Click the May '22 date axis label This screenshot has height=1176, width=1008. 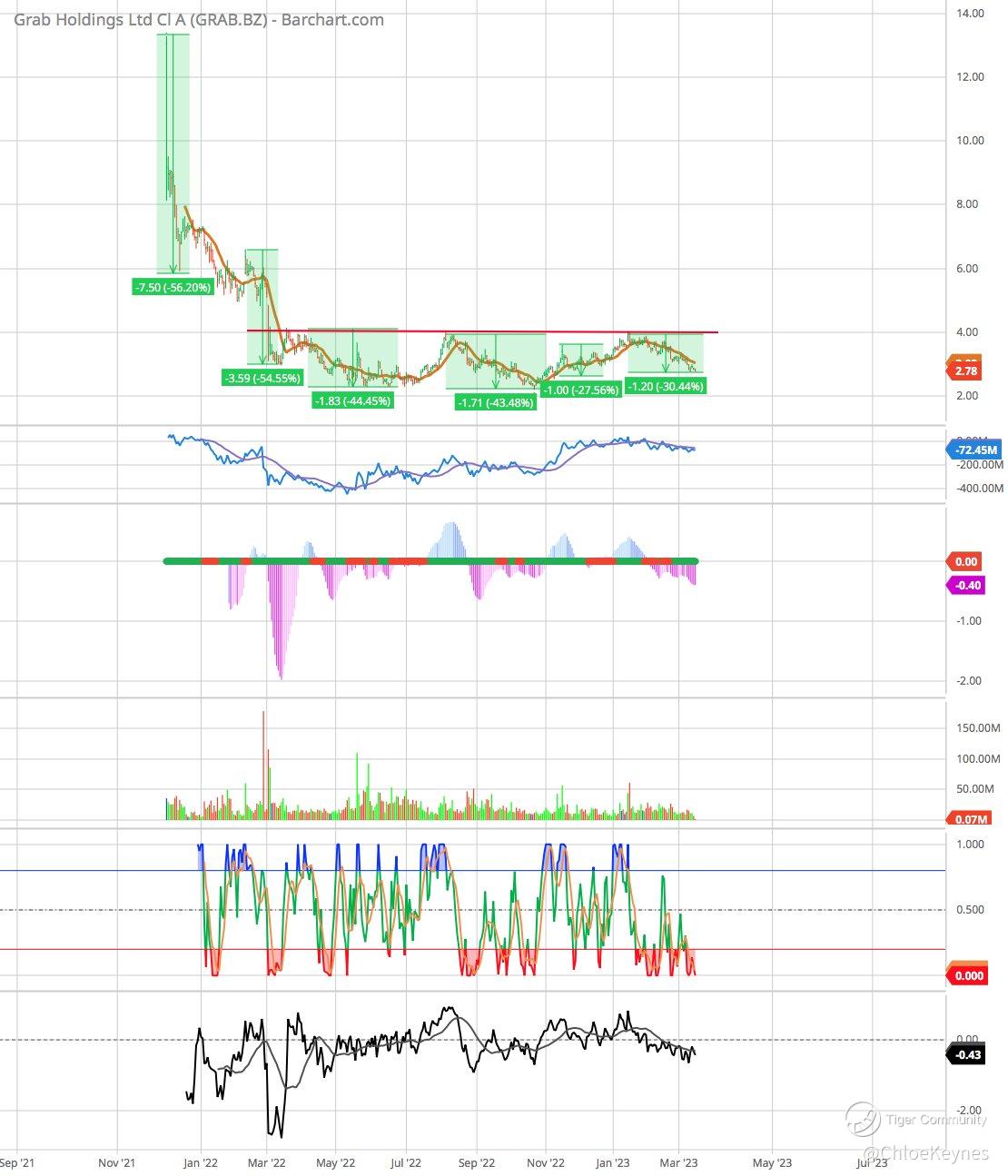(335, 1162)
